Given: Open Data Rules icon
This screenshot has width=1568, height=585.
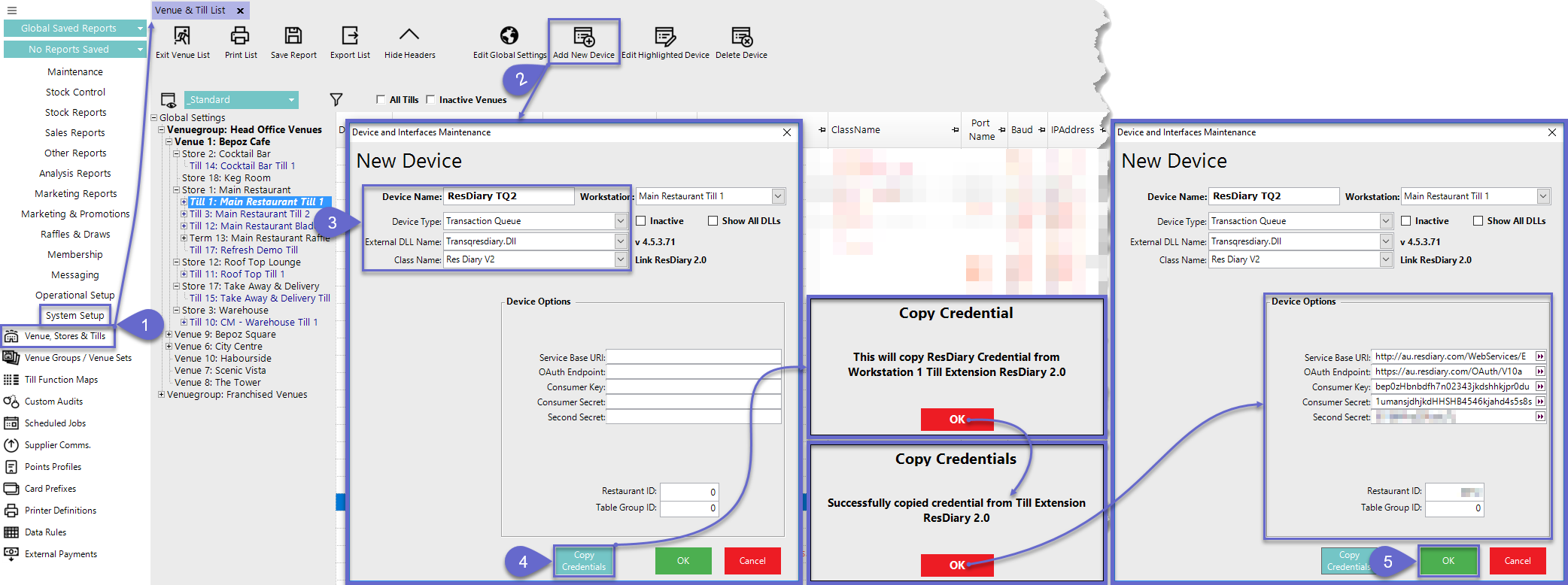Looking at the screenshot, I should pos(11,532).
